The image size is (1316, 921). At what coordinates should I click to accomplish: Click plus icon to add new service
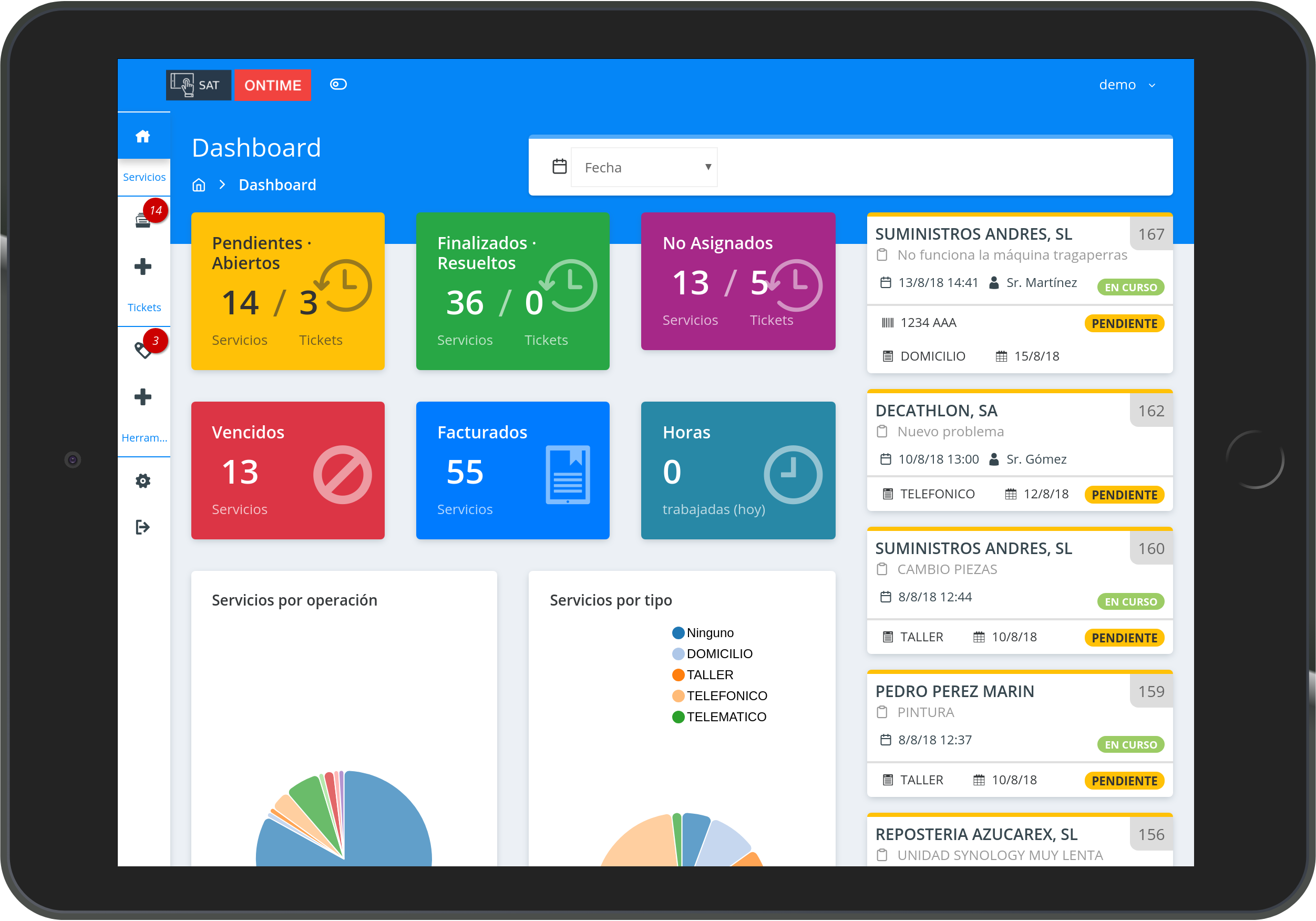(143, 267)
